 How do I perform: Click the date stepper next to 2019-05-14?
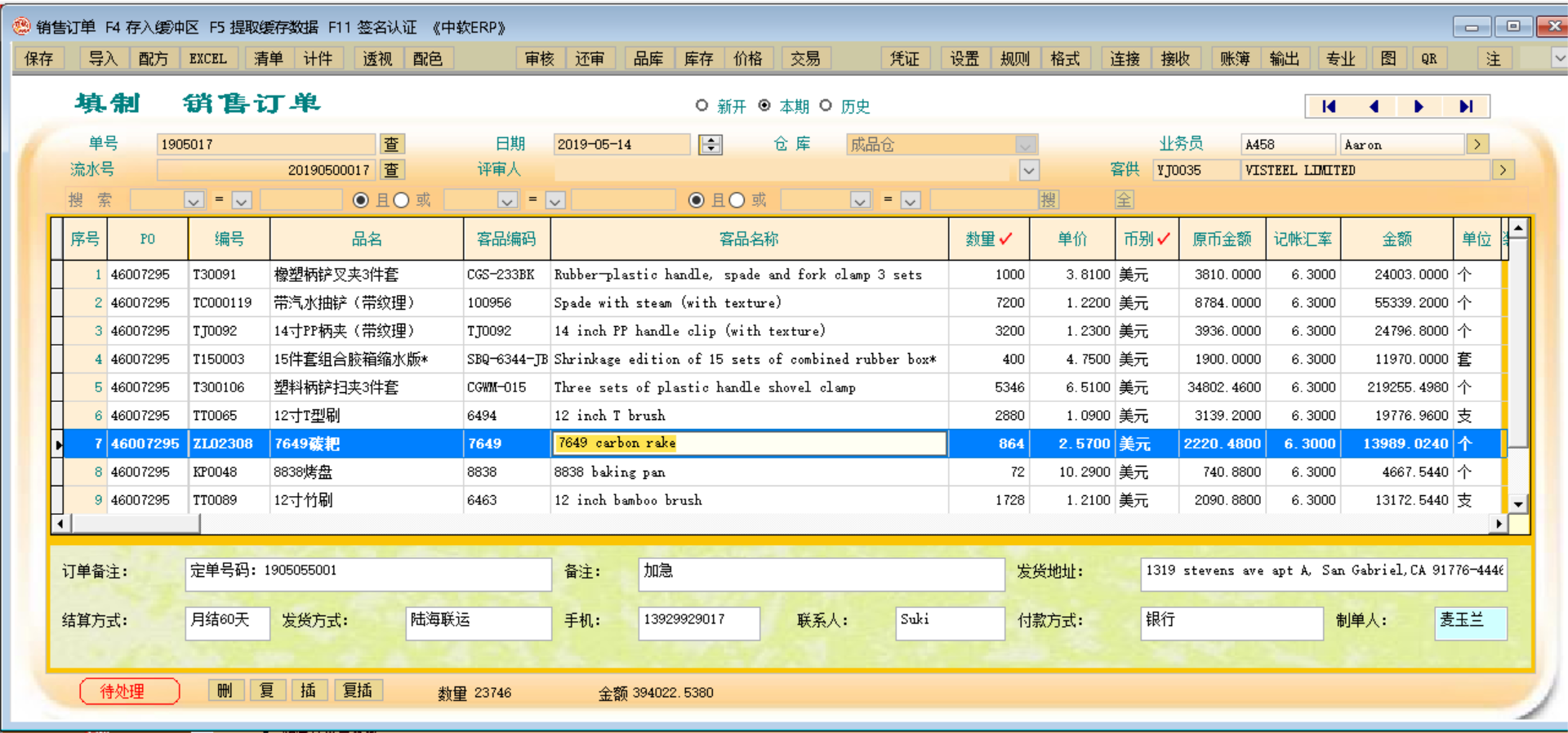tap(711, 145)
